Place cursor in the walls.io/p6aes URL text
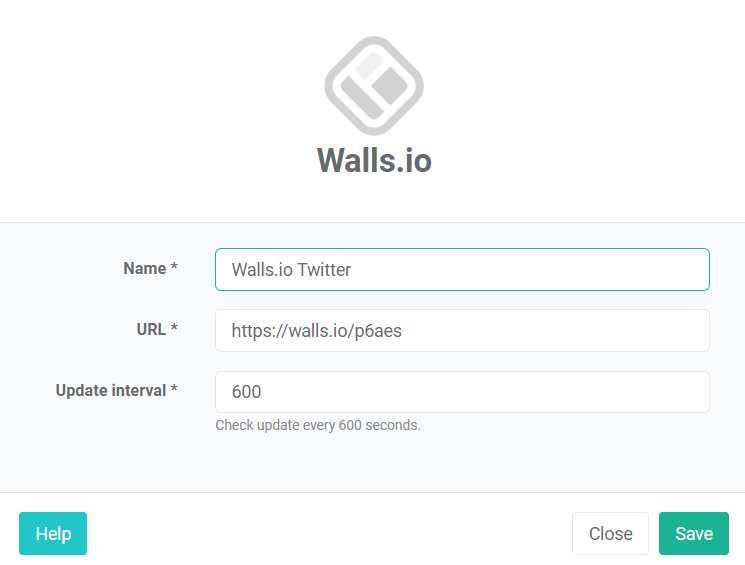 (330, 331)
